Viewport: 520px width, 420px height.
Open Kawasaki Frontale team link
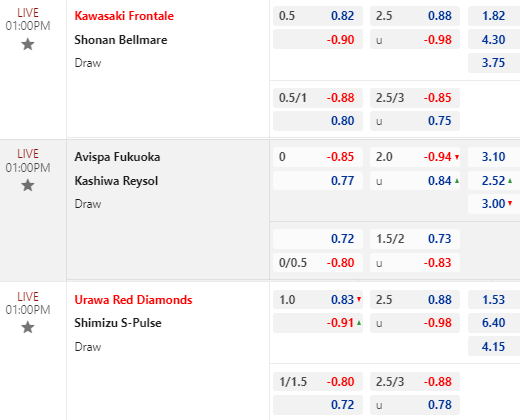click(x=124, y=16)
